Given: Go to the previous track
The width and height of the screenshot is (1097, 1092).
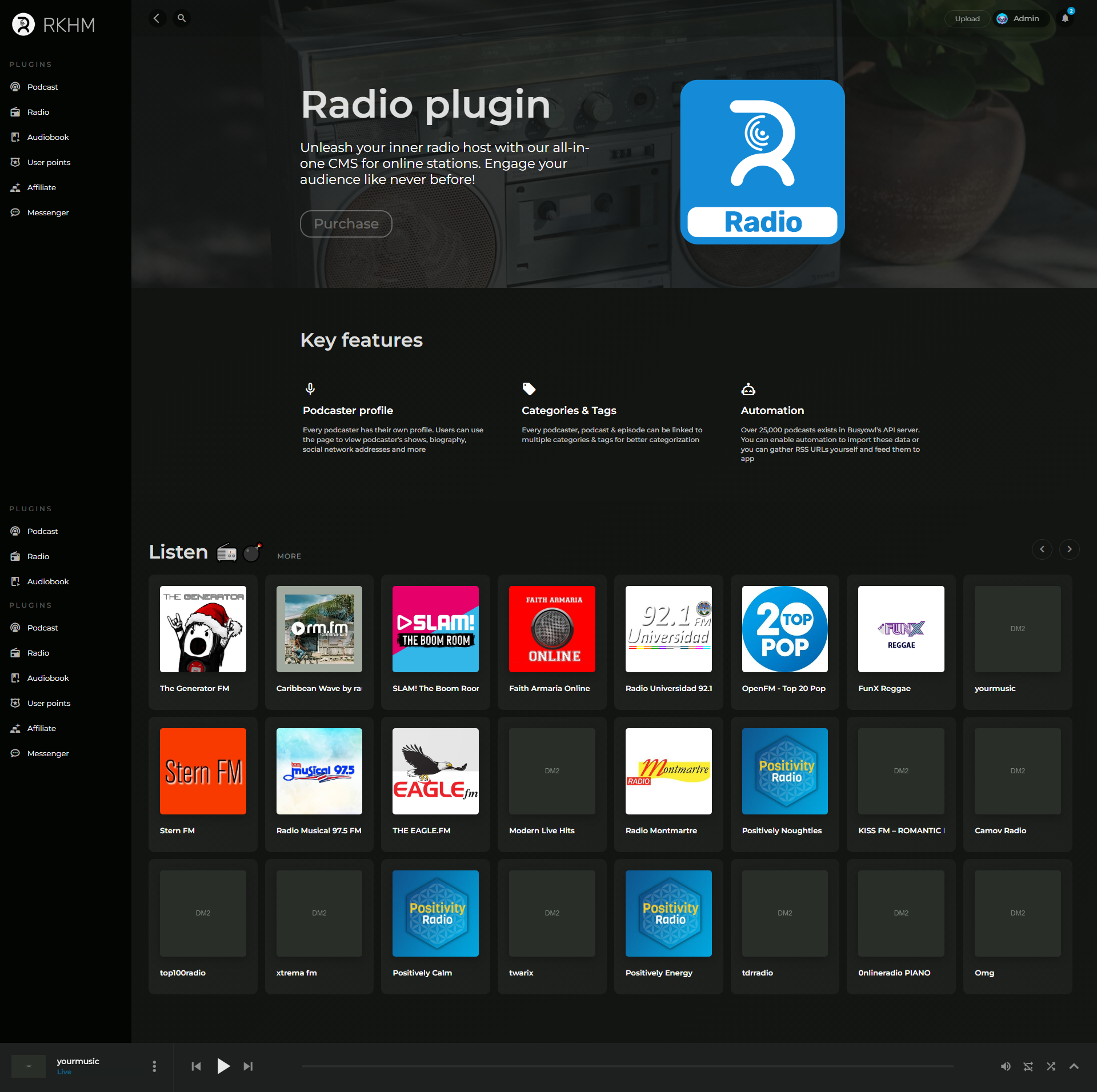Looking at the screenshot, I should coord(196,1066).
